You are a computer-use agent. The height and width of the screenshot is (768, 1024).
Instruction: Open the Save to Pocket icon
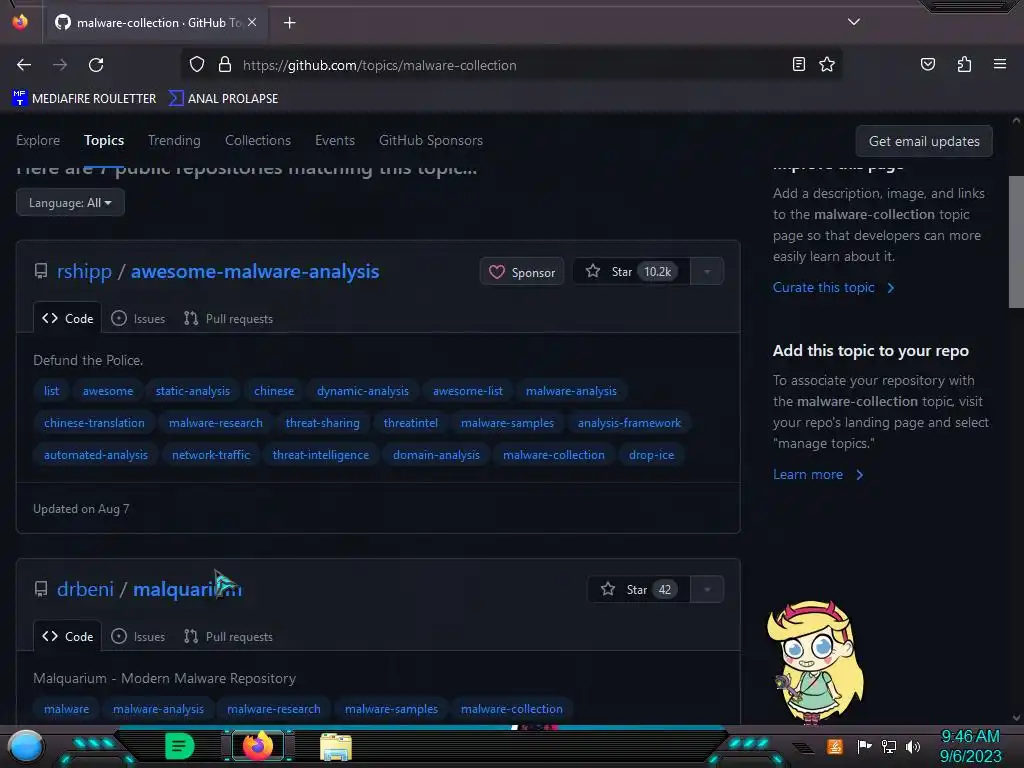[x=927, y=64]
